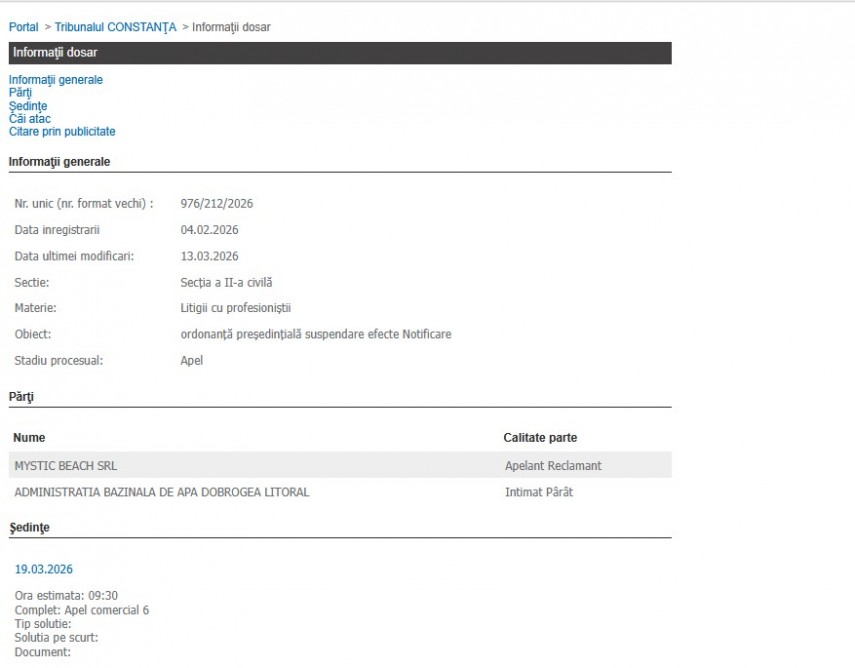The image size is (855, 668).
Task: Click the Calitate parte column header
Action: (540, 438)
